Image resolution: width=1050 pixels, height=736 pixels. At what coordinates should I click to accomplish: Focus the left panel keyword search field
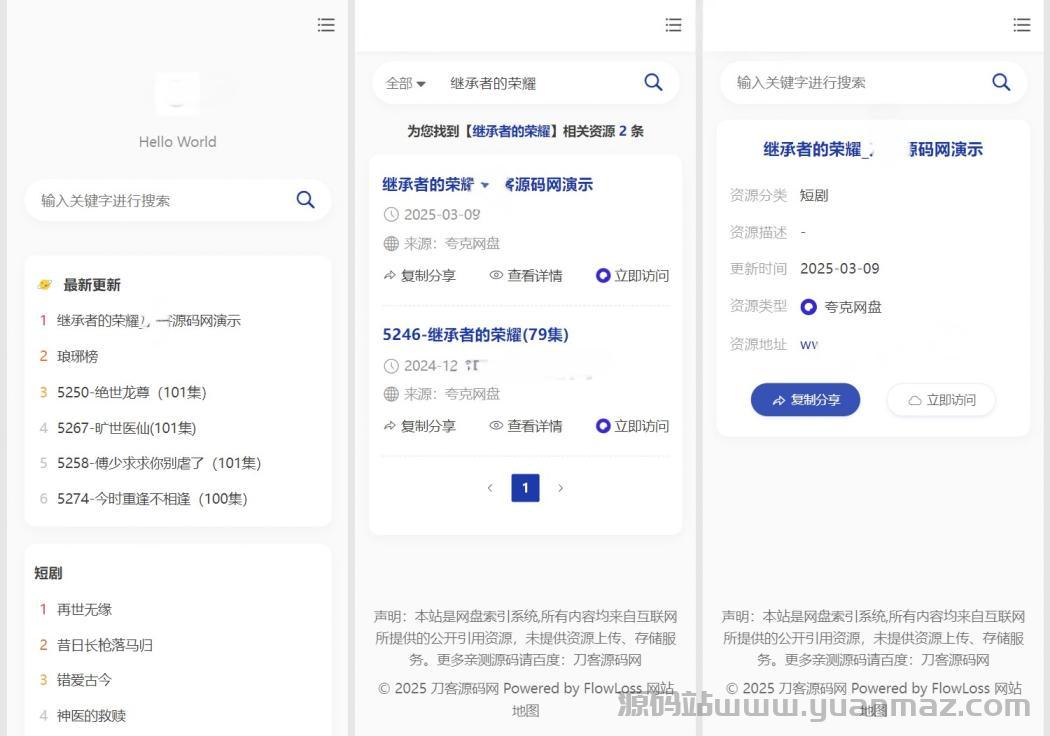coord(164,200)
